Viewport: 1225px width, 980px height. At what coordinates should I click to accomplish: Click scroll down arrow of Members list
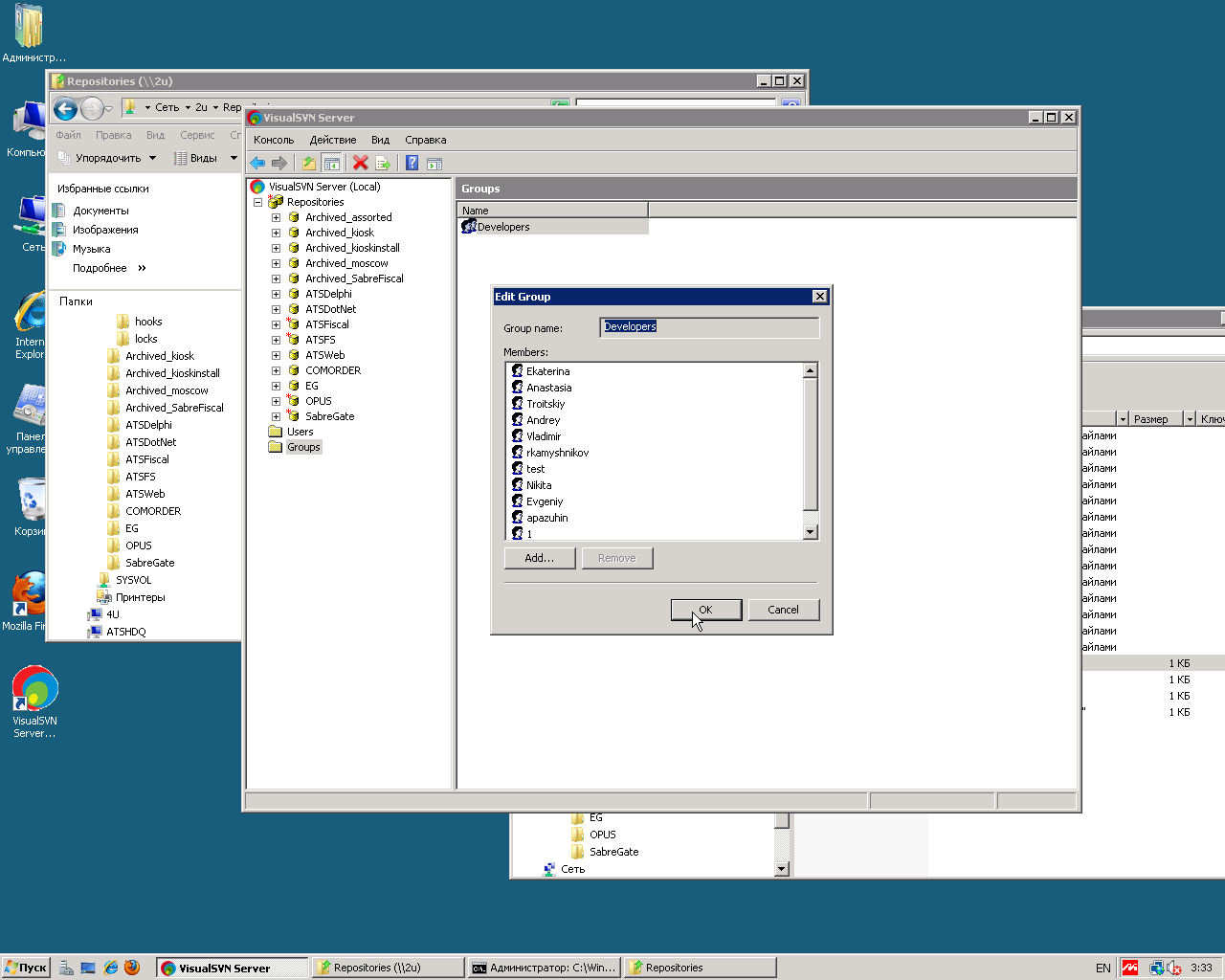click(x=811, y=532)
